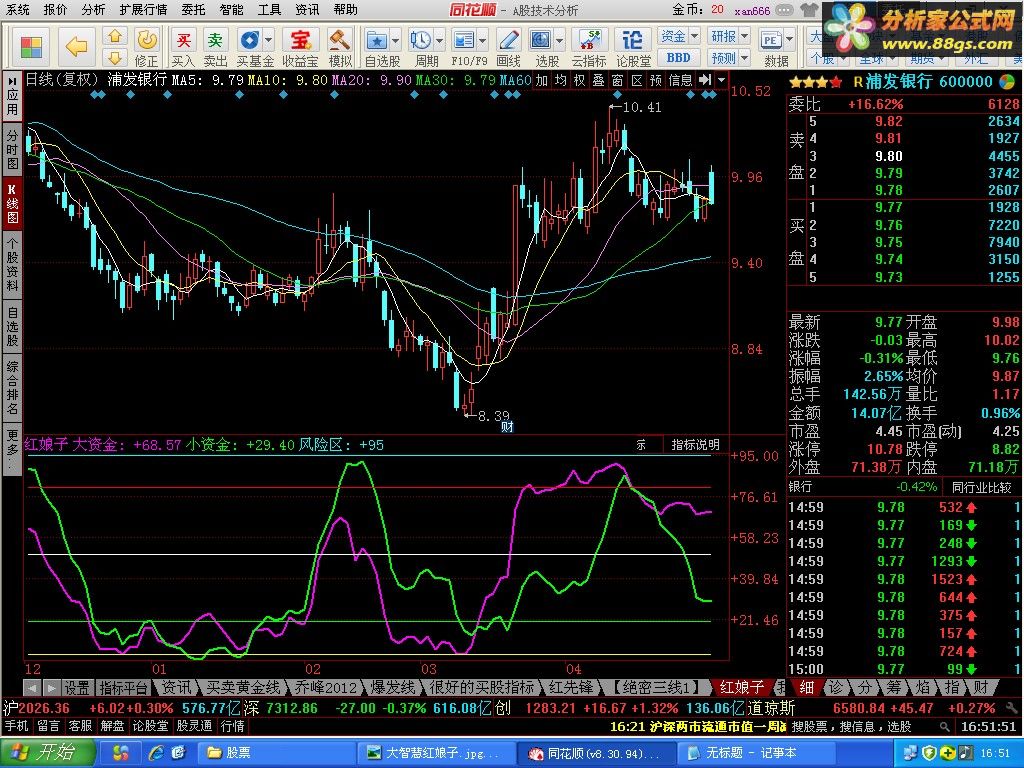This screenshot has width=1024, height=768.
Task: Expand the F10/F9 dropdown arrow
Action: (482, 40)
